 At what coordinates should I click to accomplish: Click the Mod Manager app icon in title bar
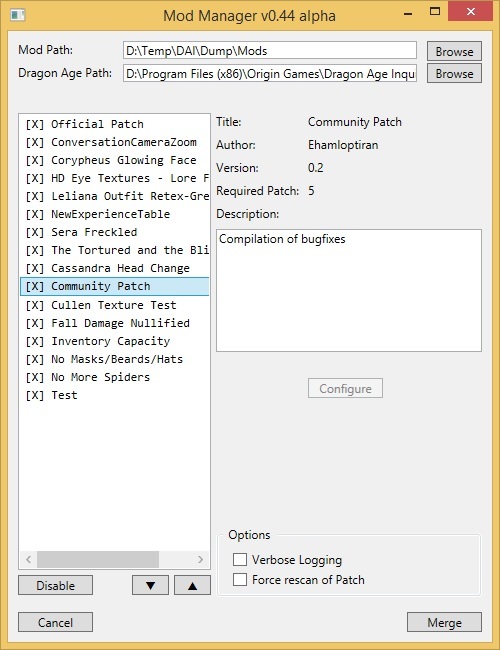coord(18,15)
